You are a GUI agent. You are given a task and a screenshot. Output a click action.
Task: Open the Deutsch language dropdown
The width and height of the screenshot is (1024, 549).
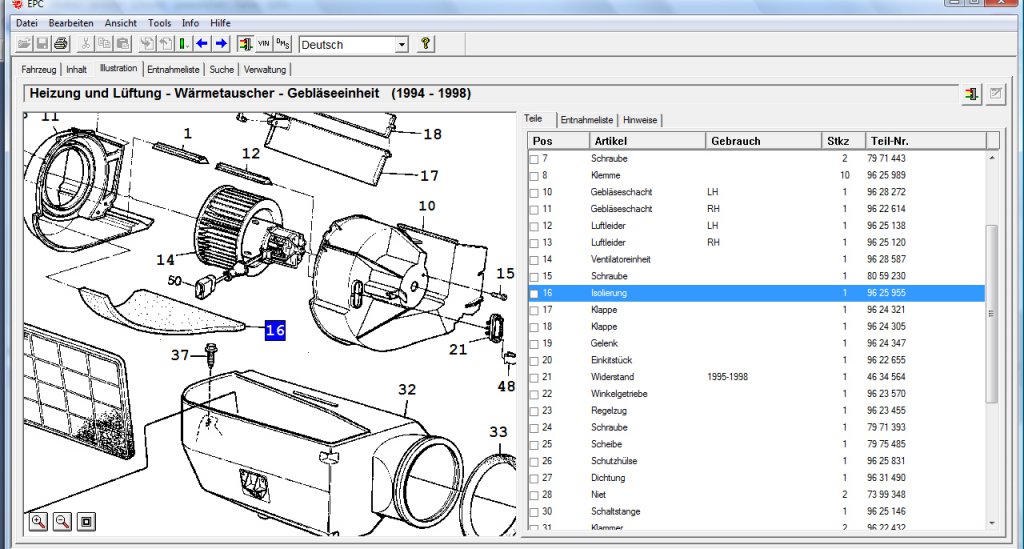402,44
